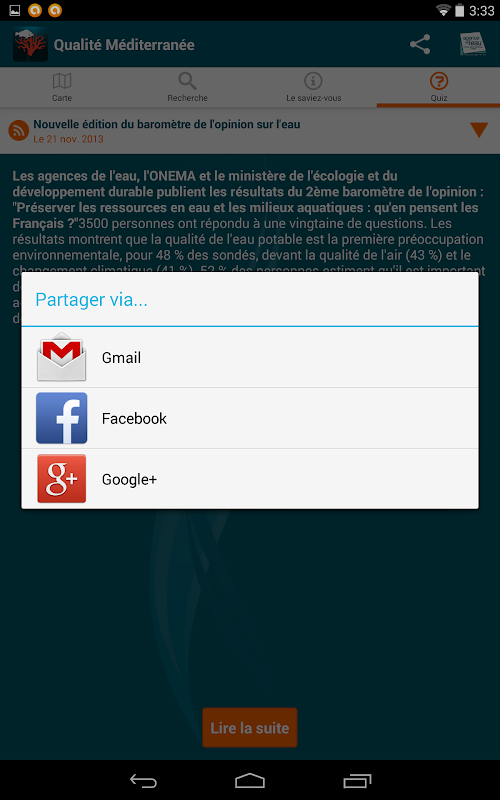Tap the Qualité Méditerranée coral app icon
The height and width of the screenshot is (800, 500).
[31, 44]
